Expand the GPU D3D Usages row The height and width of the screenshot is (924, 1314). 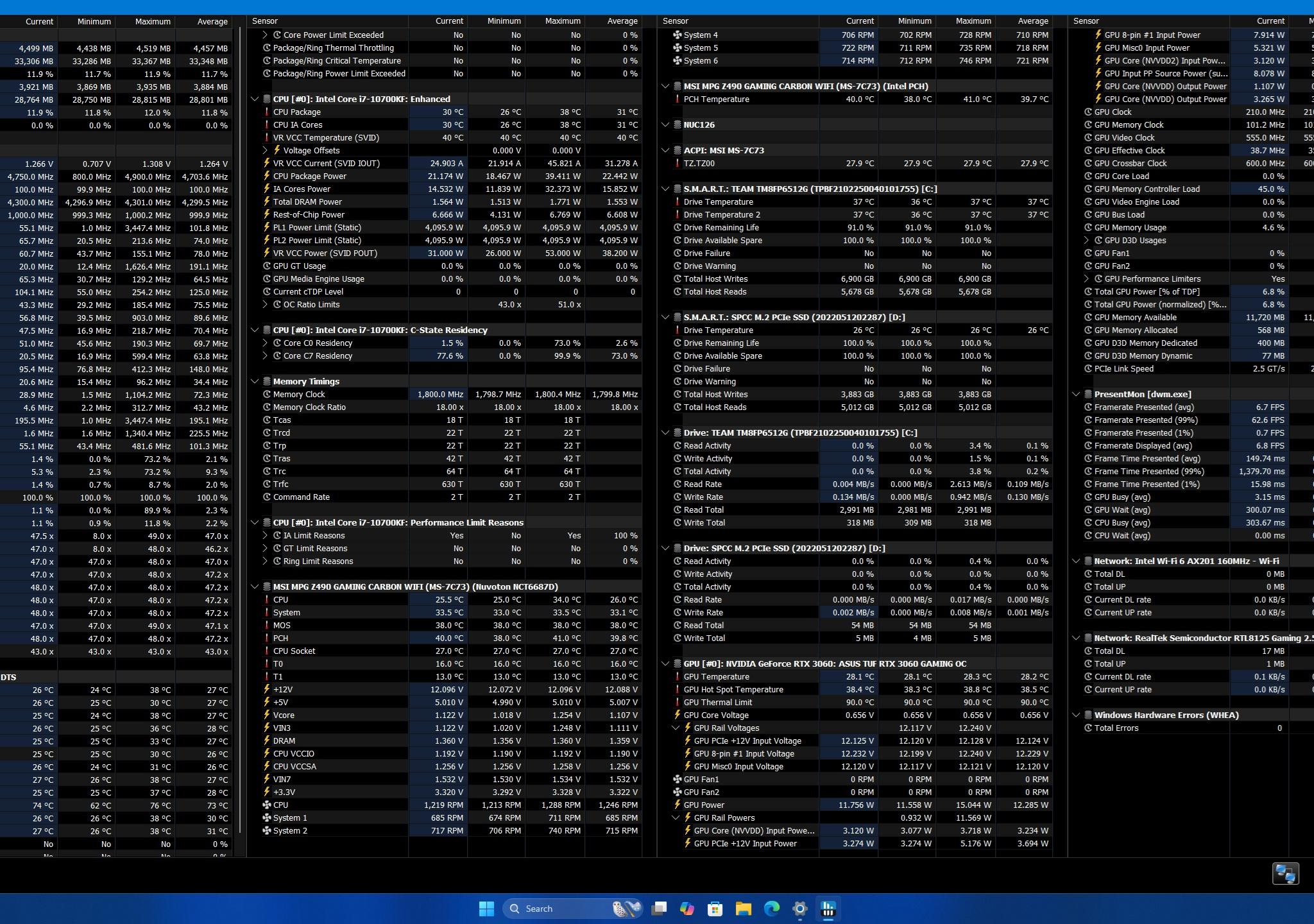(1086, 240)
